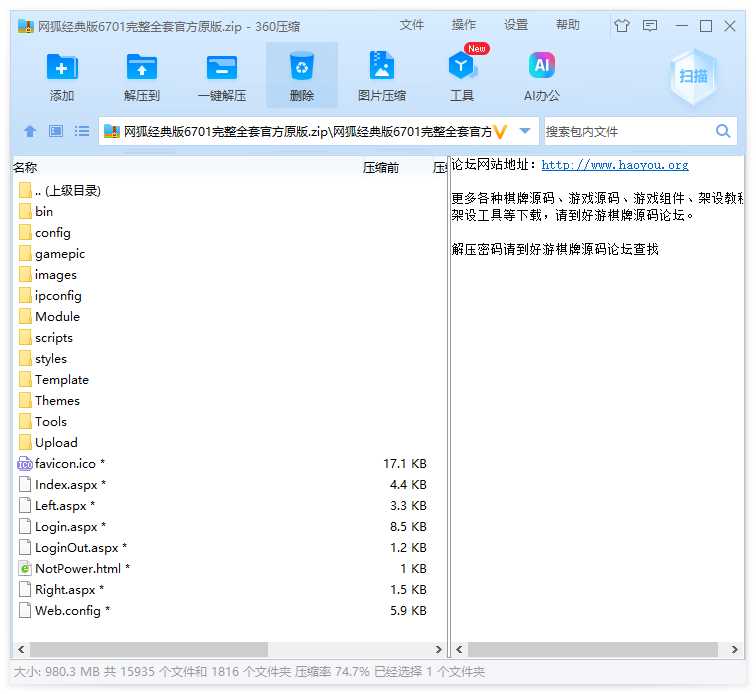Click the 解压密码 comment text line

[555, 249]
